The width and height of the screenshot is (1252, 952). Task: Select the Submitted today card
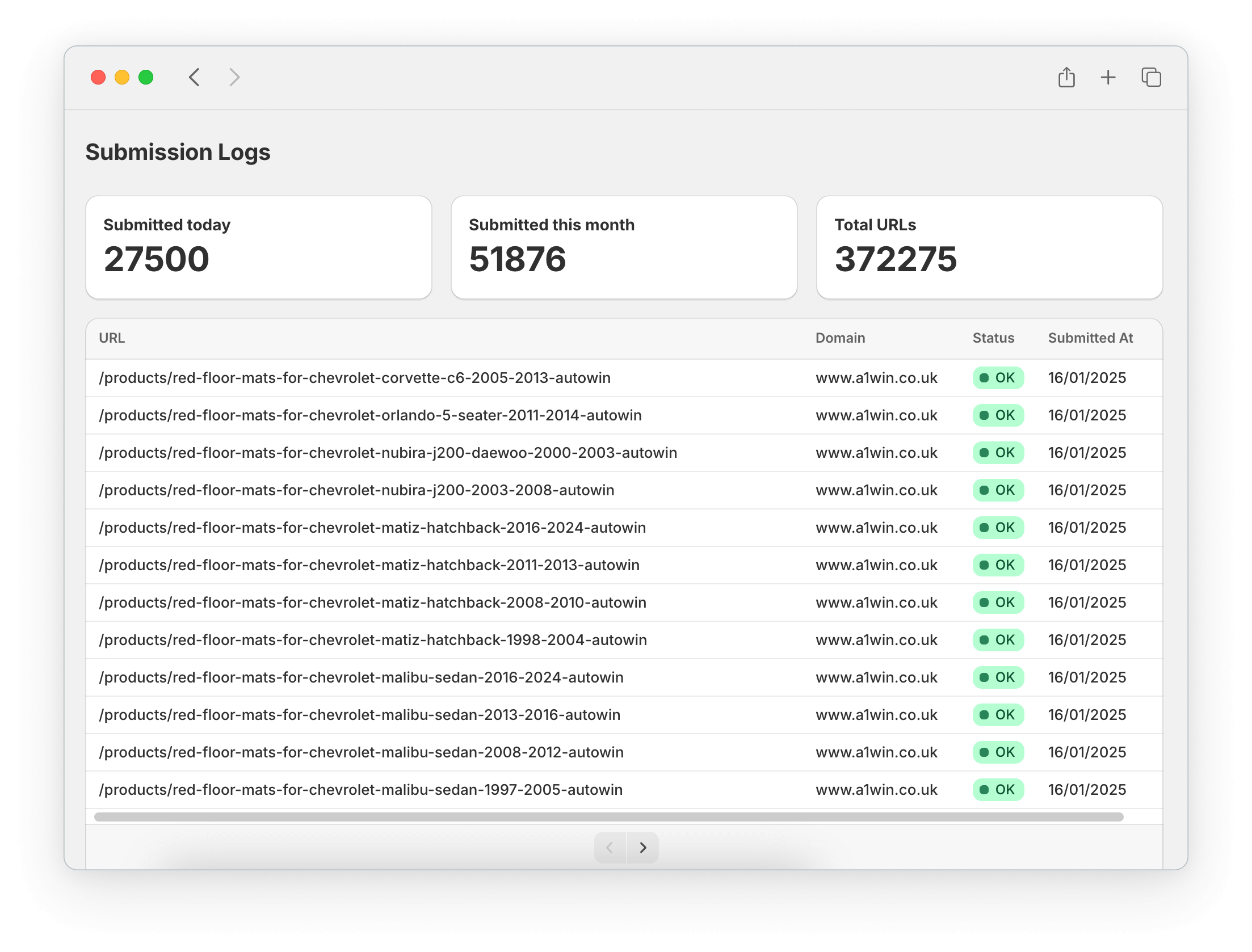coord(259,247)
